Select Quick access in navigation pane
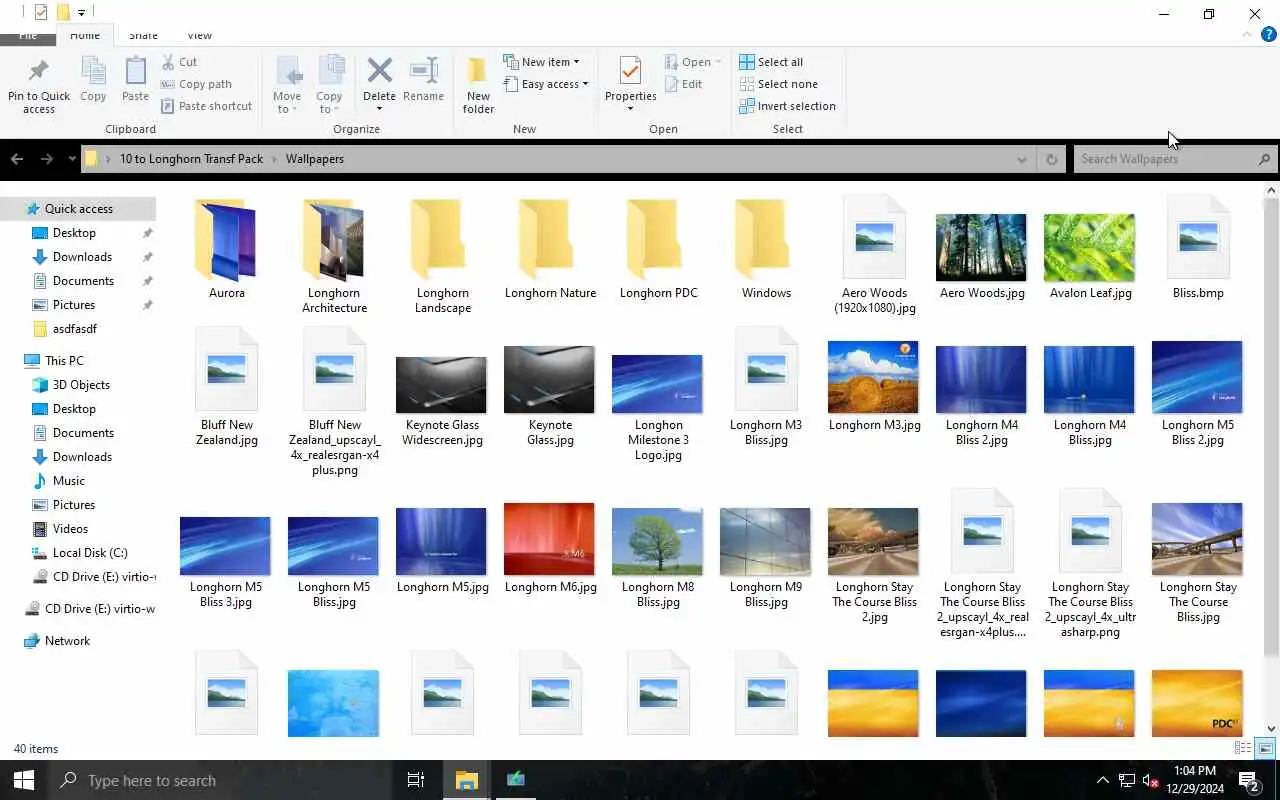 tap(78, 209)
